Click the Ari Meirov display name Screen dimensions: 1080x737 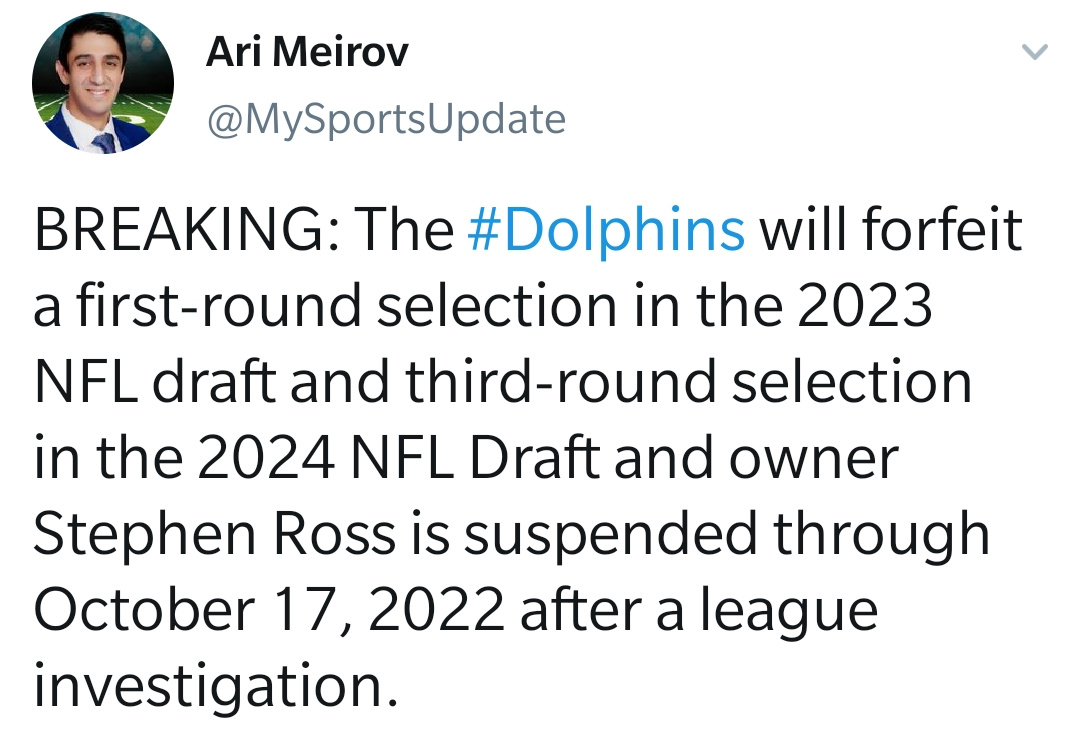point(307,52)
